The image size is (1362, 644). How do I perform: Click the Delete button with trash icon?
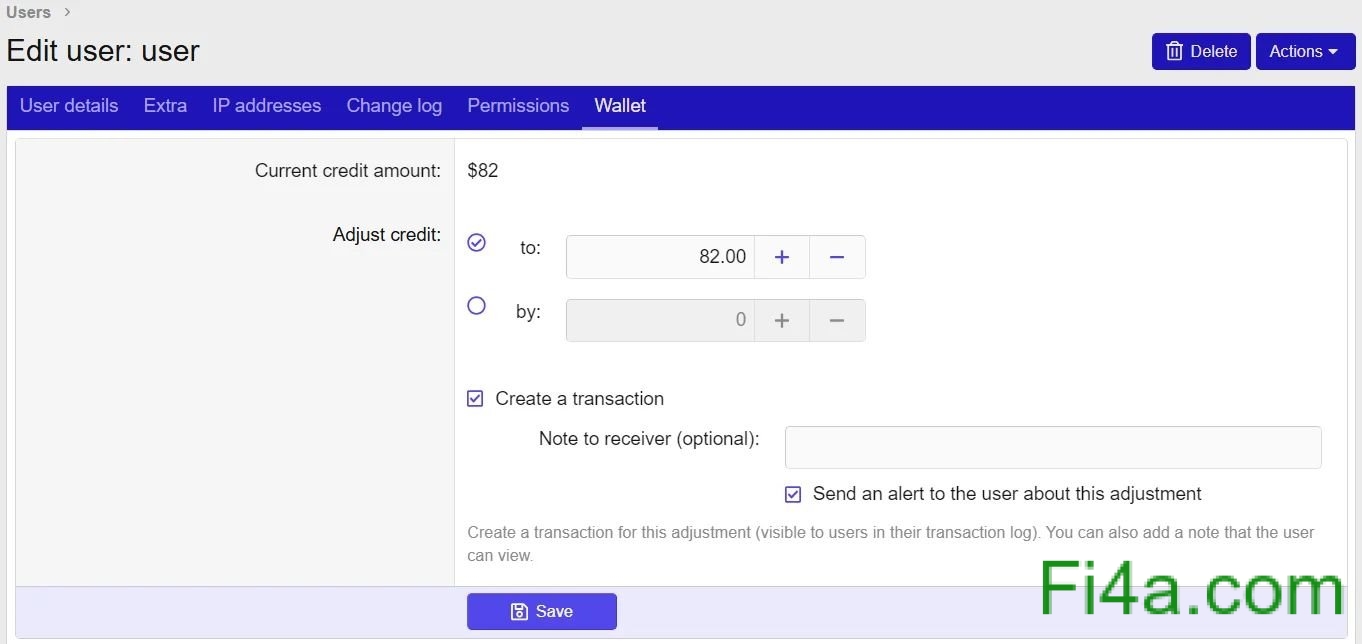point(1201,52)
